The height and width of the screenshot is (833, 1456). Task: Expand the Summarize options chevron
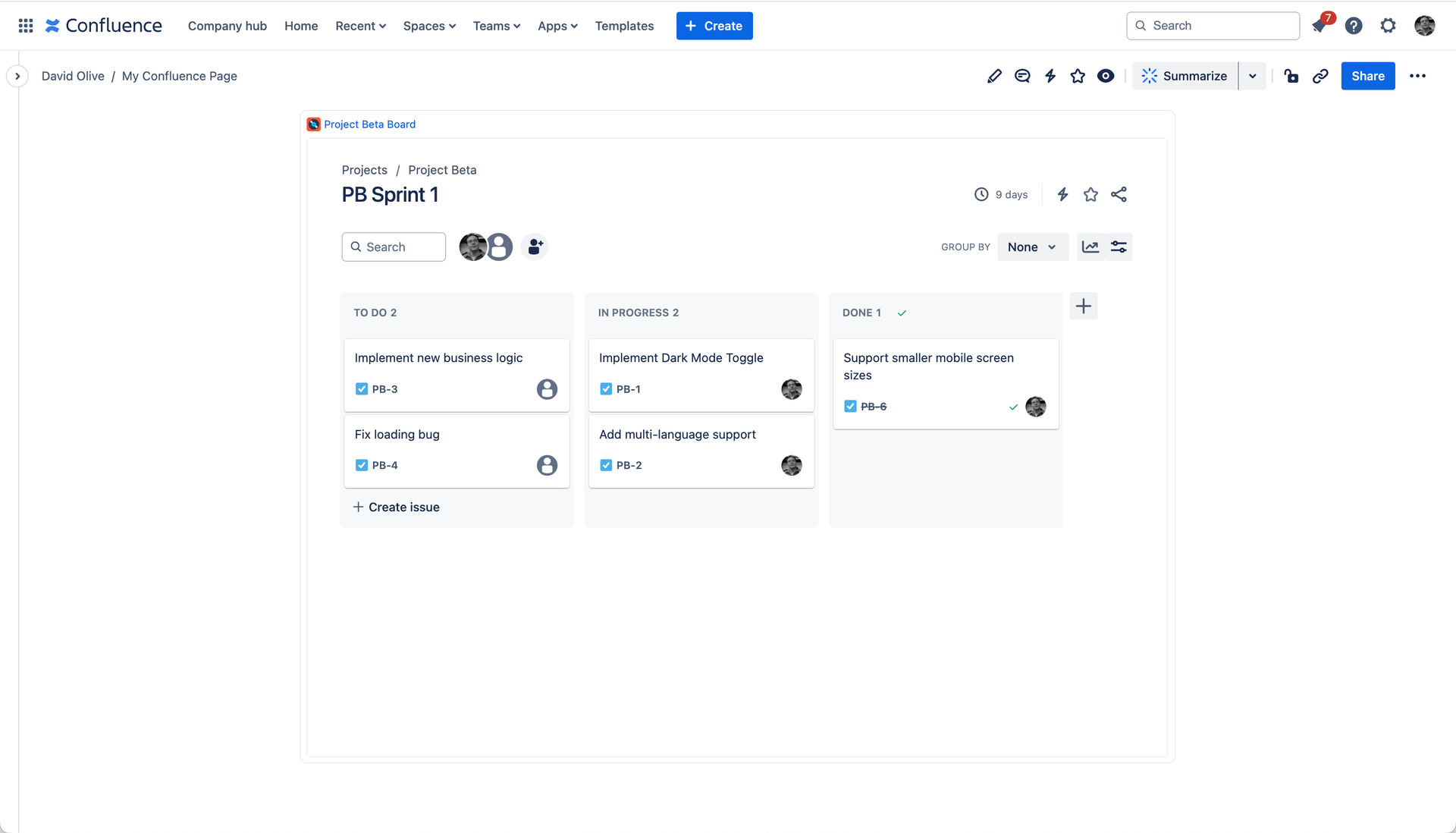1252,76
